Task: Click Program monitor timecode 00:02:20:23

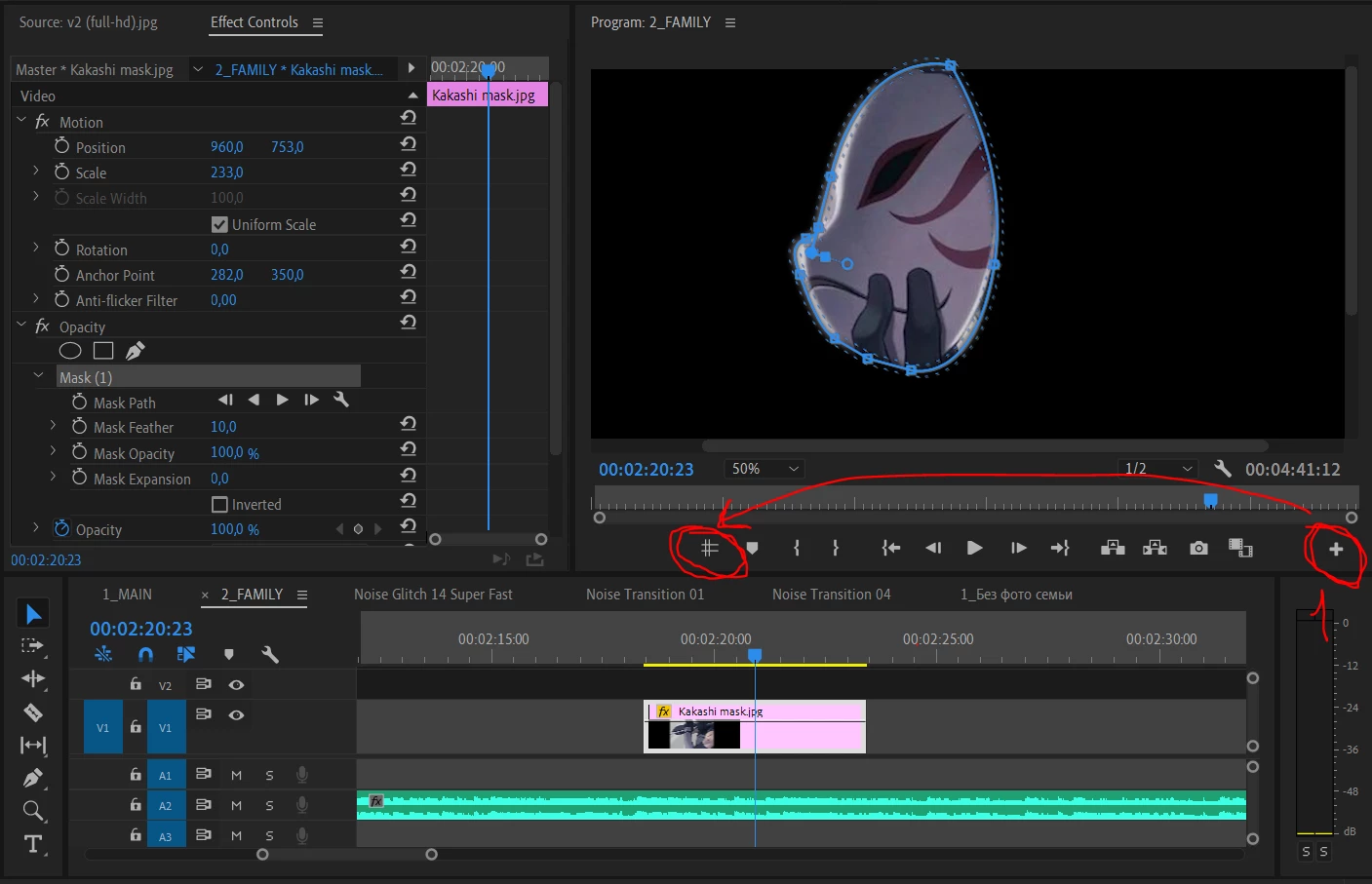Action: (647, 469)
